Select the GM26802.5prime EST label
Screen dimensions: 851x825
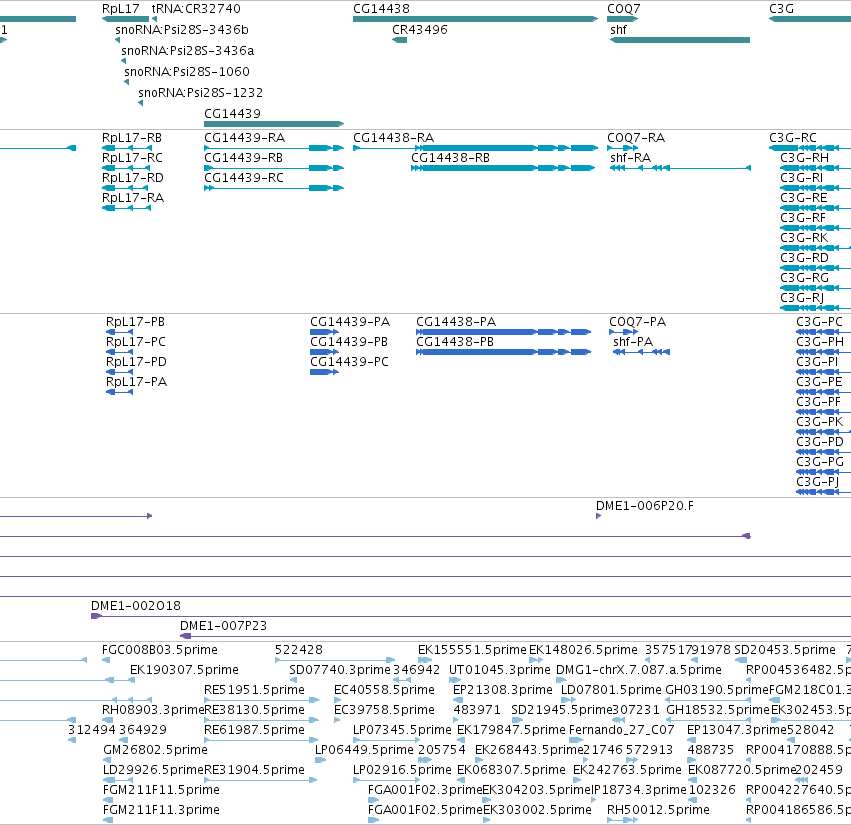coord(155,750)
